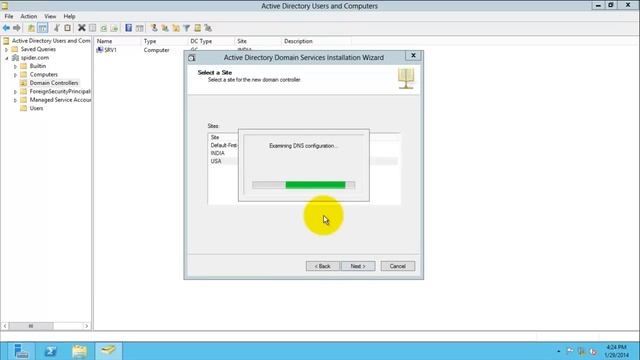Screen dimensions: 640x360
Task: Click Cancel in the installation wizard
Action: [398, 266]
